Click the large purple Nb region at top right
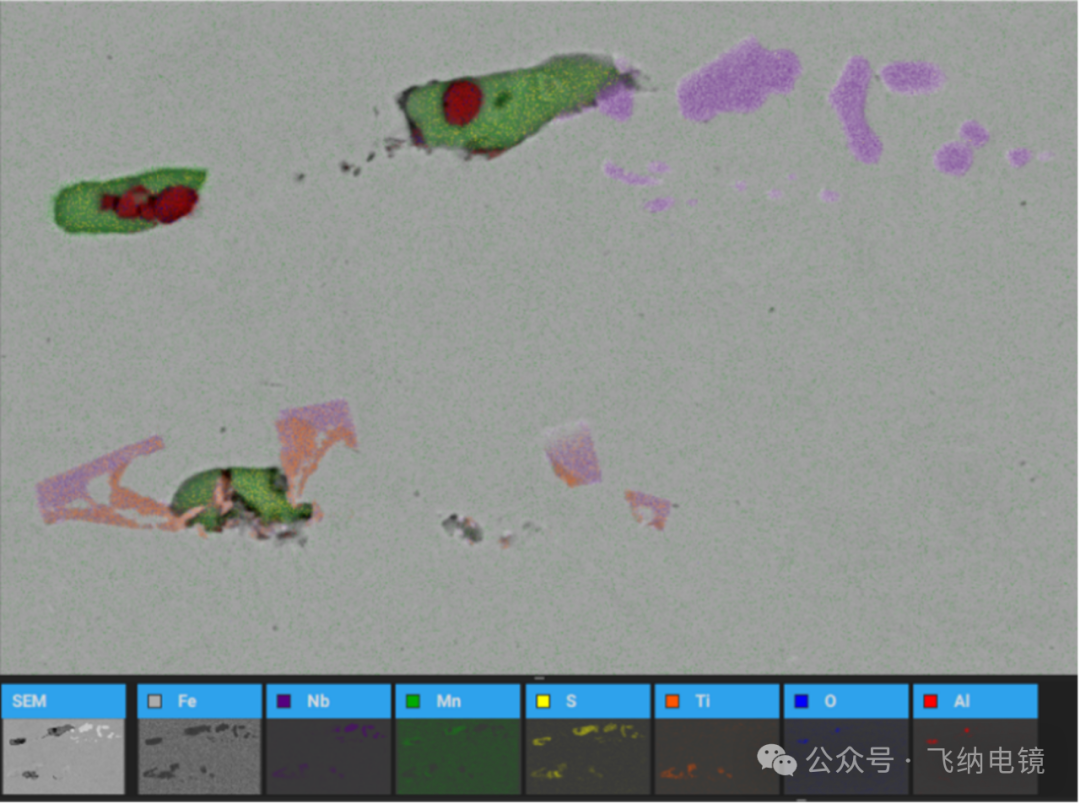 (738, 80)
